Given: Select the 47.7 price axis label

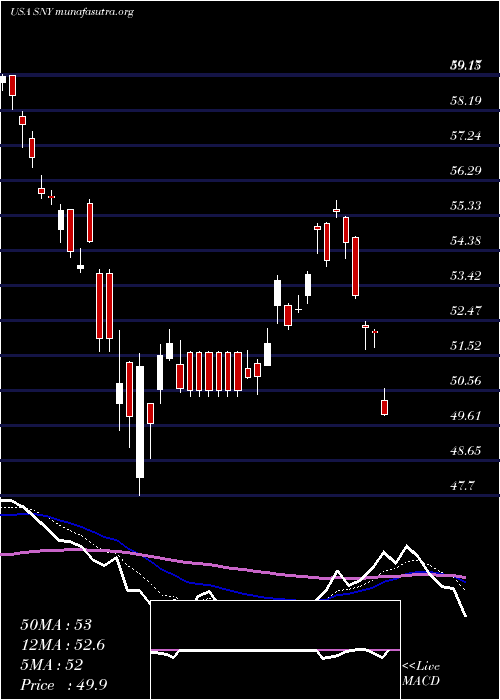Looking at the screenshot, I should tap(462, 486).
